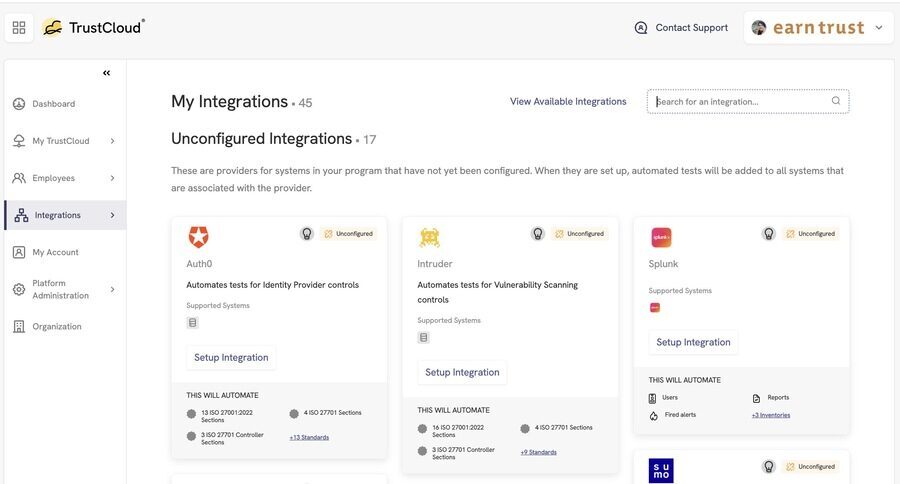Click the TrustCloud logo
The image size is (900, 484).
[94, 28]
